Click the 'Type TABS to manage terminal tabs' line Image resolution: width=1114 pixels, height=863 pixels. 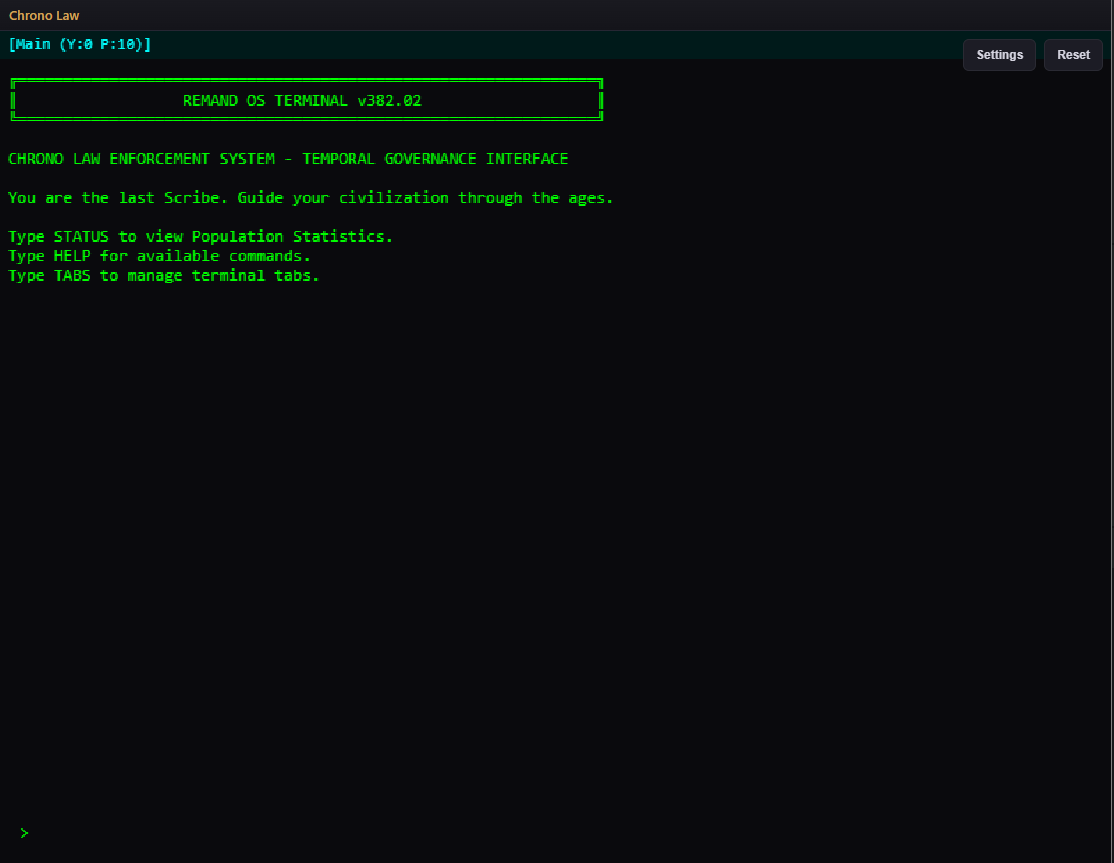click(163, 276)
